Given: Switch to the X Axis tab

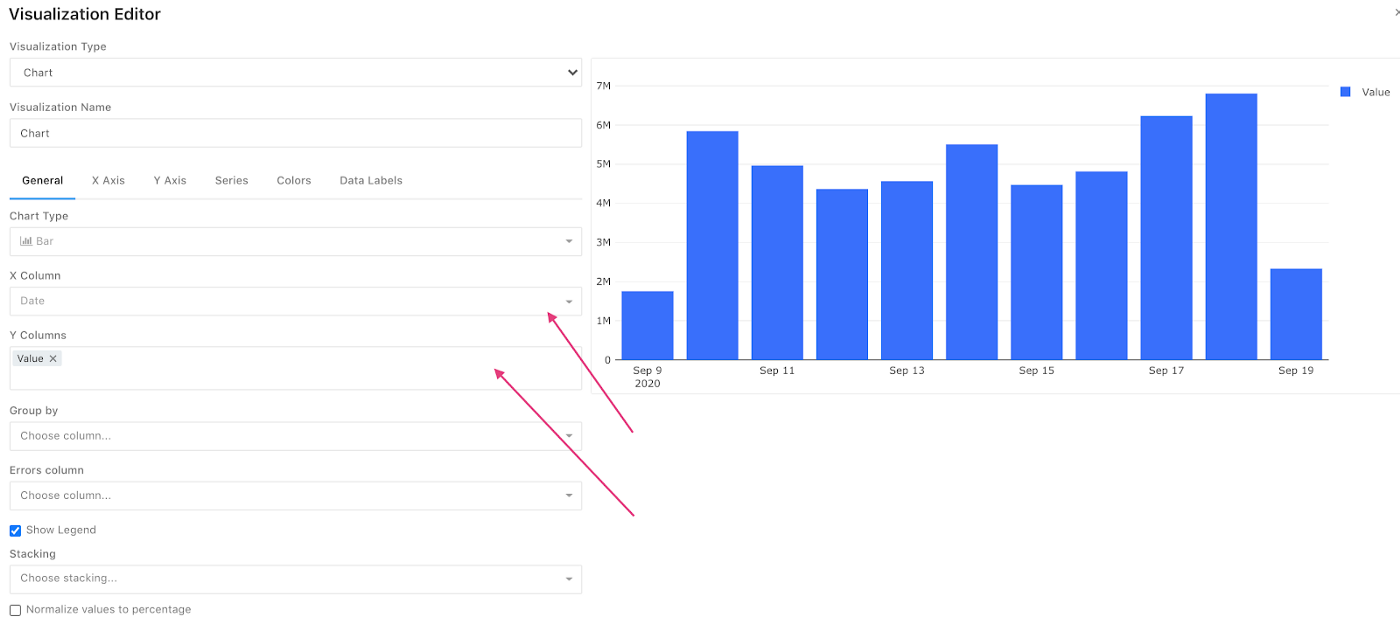Looking at the screenshot, I should tap(108, 180).
